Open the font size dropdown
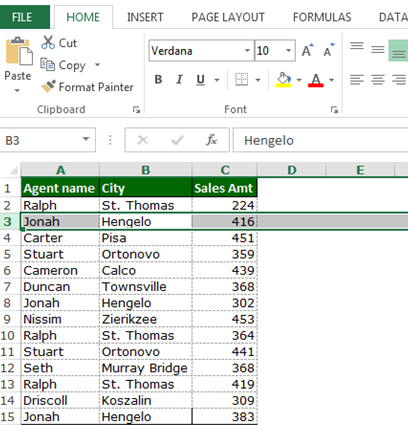The image size is (408, 425). tap(288, 51)
